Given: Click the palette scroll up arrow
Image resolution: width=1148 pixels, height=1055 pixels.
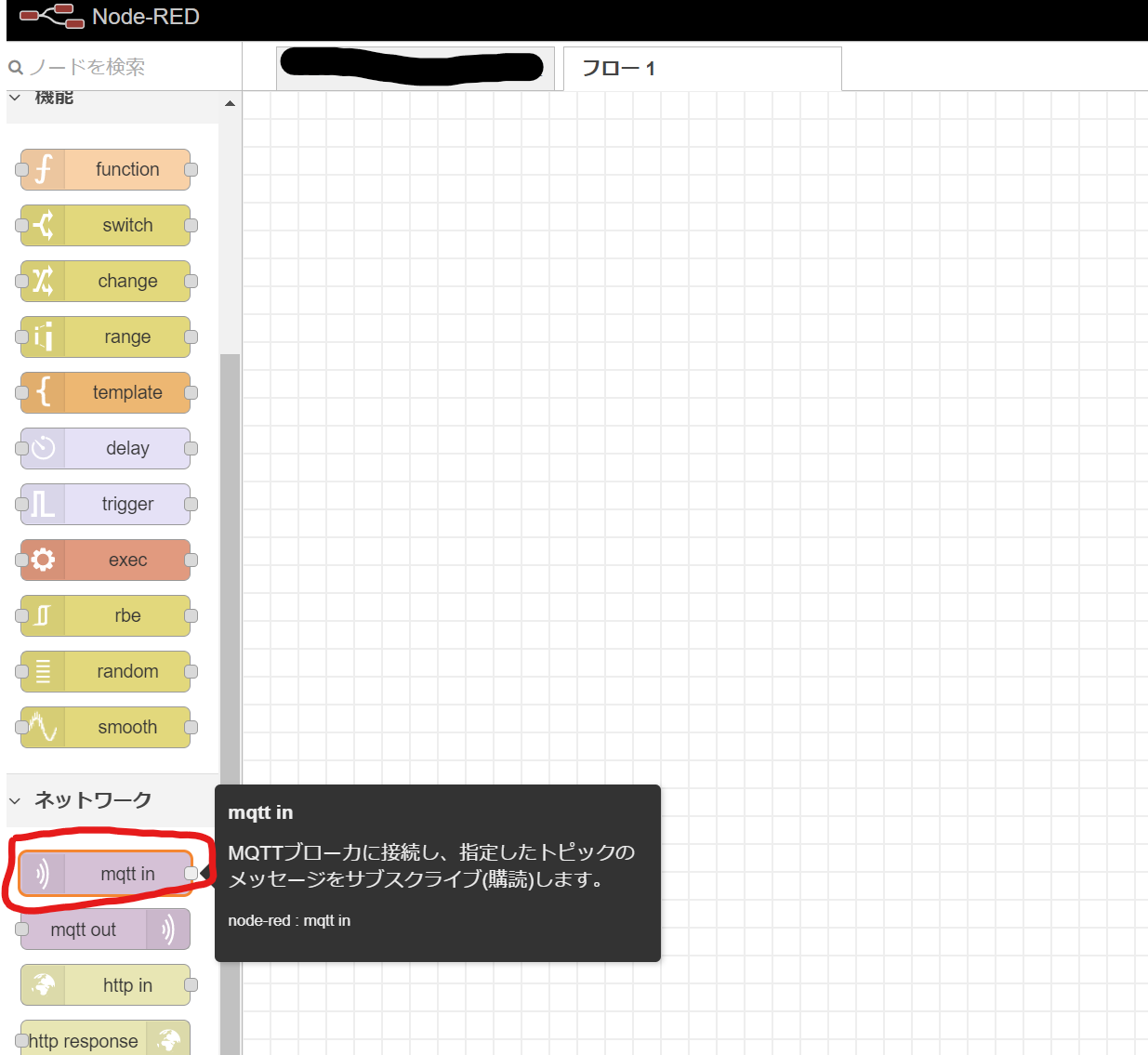Looking at the screenshot, I should (230, 103).
